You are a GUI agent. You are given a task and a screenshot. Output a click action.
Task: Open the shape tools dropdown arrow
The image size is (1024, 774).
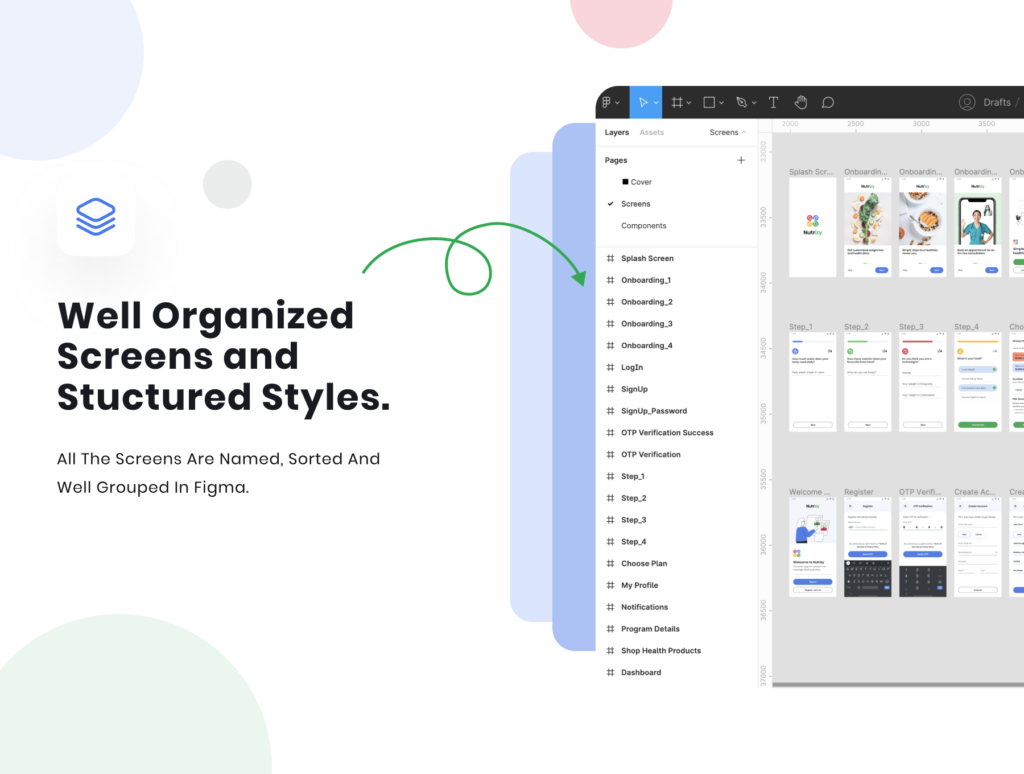(x=722, y=103)
